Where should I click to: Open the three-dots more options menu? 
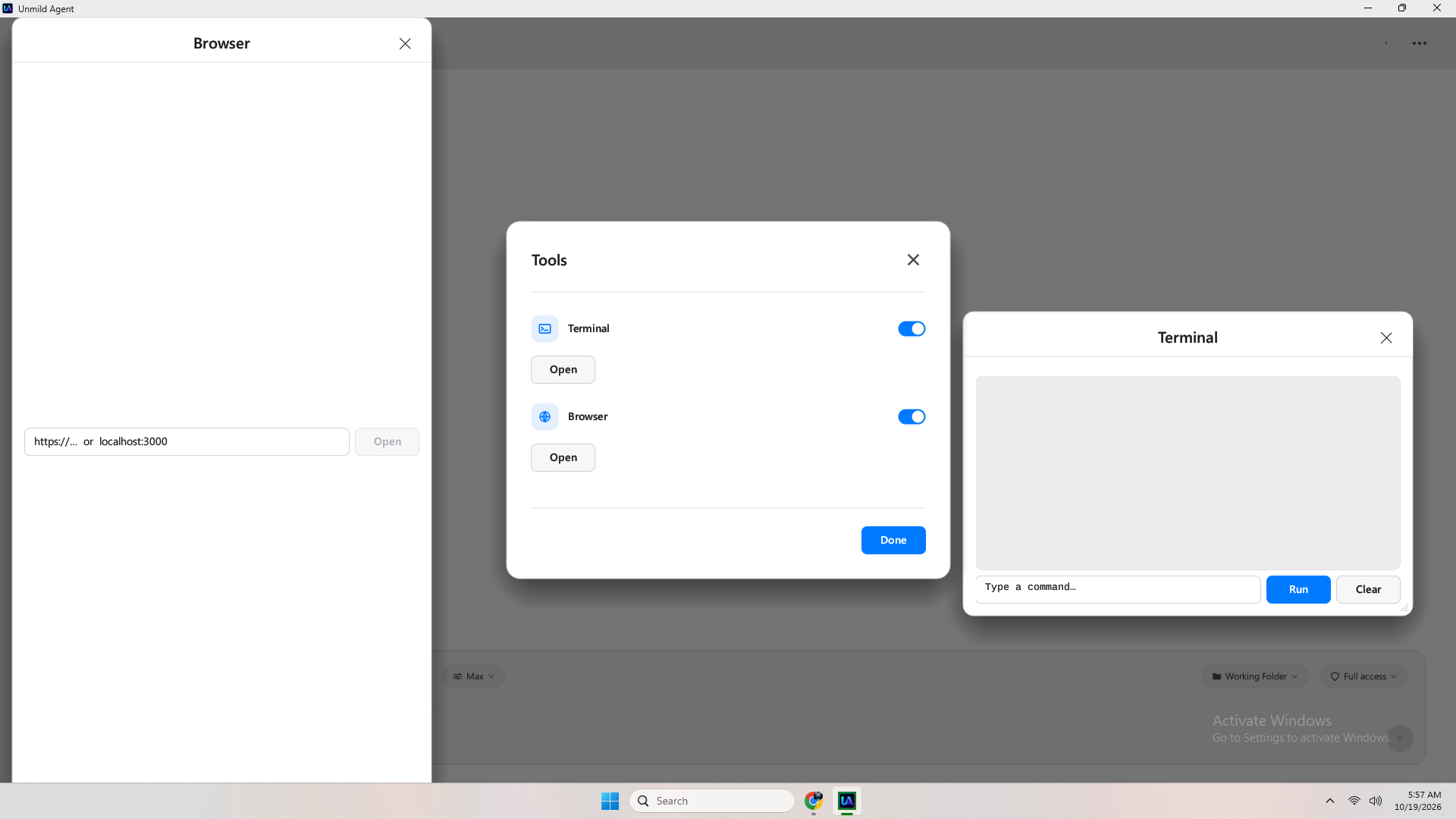1420,43
